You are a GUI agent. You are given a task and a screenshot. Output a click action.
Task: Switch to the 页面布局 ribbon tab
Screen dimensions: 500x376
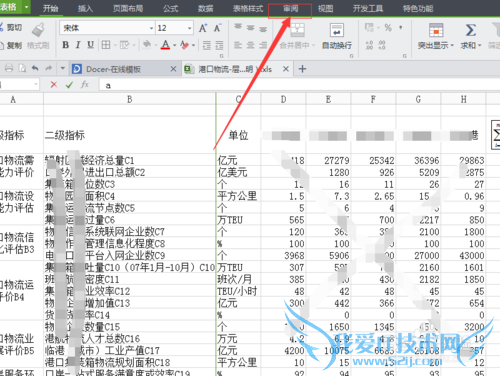(x=128, y=8)
